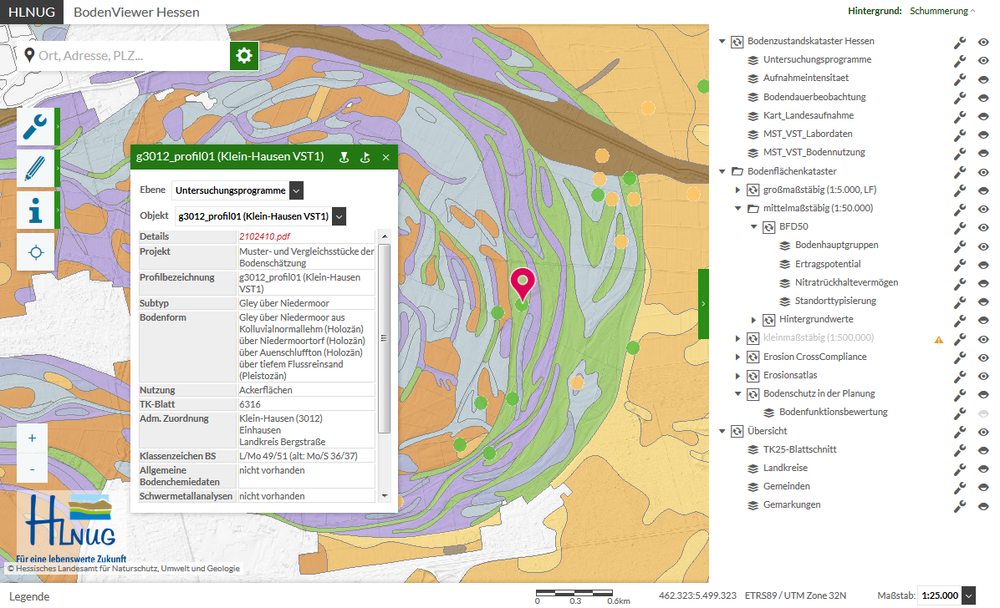
Task: Open wrench settings for Landkreise layer
Action: pyautogui.click(x=960, y=468)
